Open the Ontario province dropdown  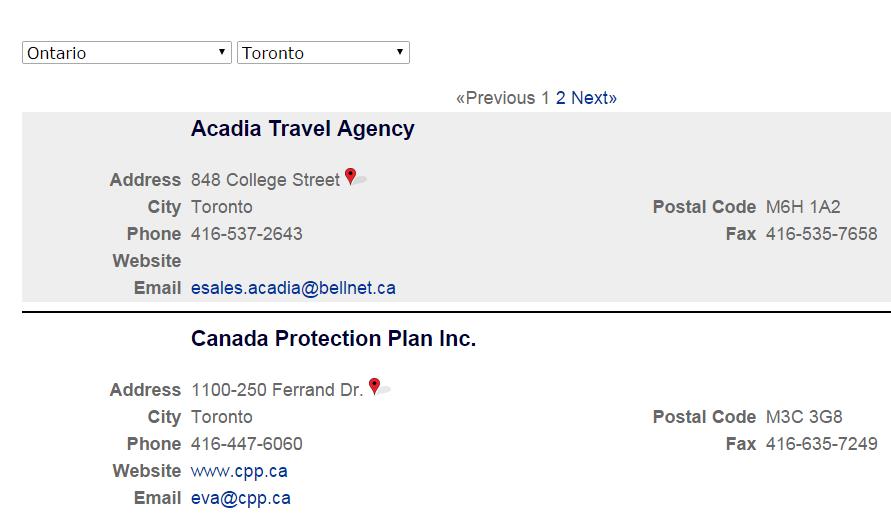(x=127, y=53)
